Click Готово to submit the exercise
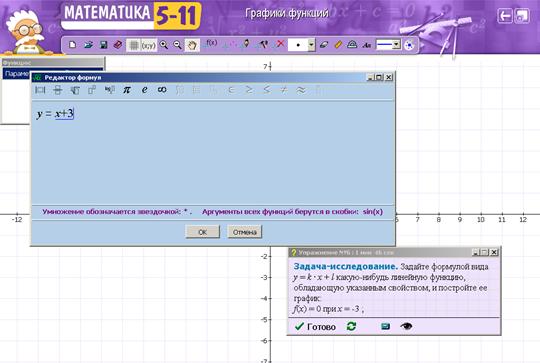This screenshot has width=540, height=363. click(x=315, y=326)
